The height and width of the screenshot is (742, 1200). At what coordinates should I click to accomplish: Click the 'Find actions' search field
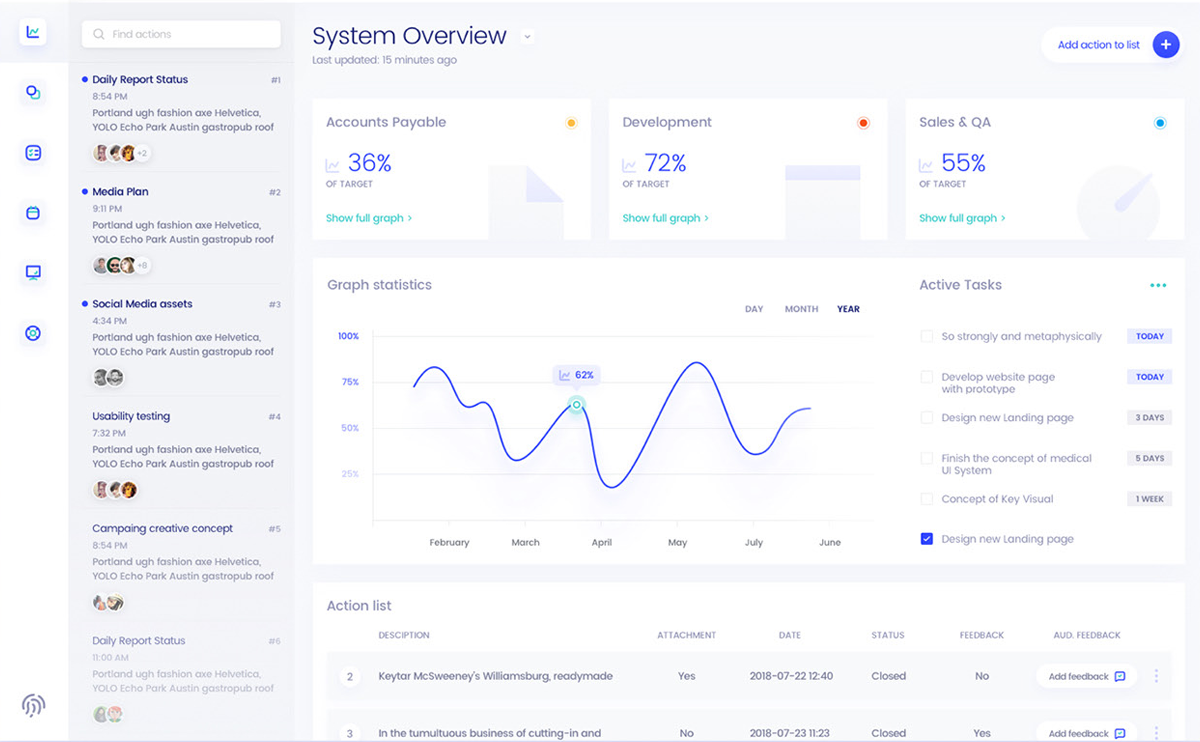coord(181,34)
